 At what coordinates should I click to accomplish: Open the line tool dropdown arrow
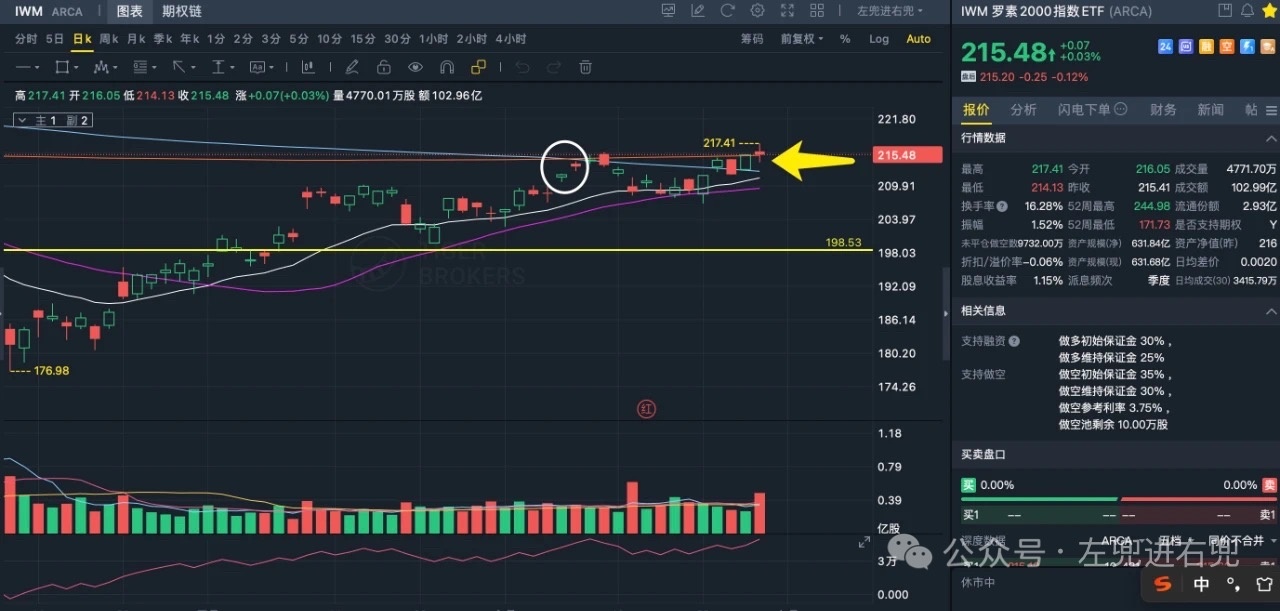click(37, 68)
